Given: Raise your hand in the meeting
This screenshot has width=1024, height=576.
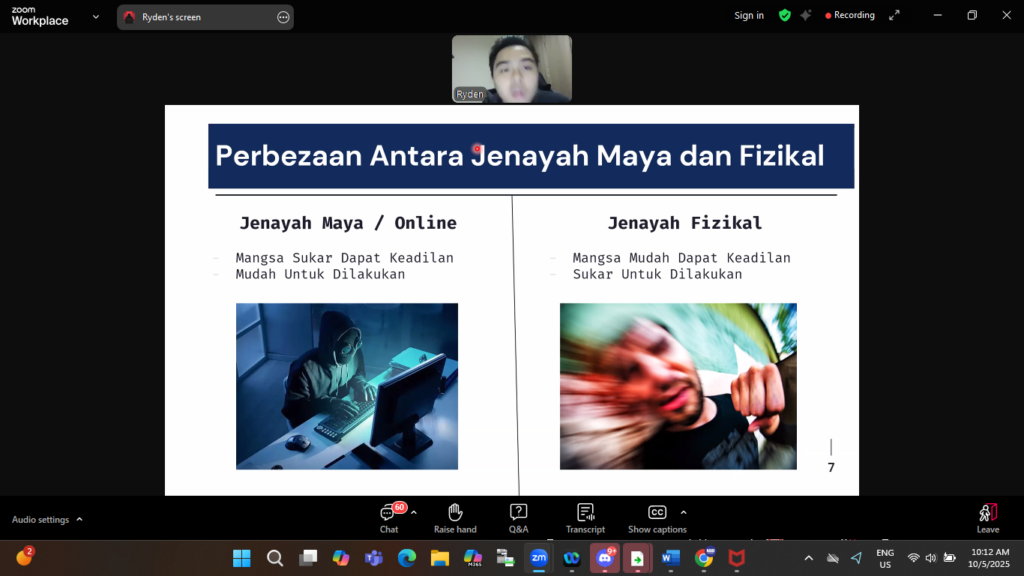Looking at the screenshot, I should point(455,519).
